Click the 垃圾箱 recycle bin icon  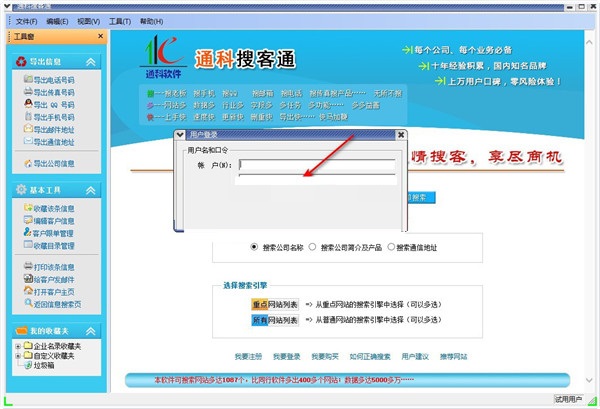(28, 365)
